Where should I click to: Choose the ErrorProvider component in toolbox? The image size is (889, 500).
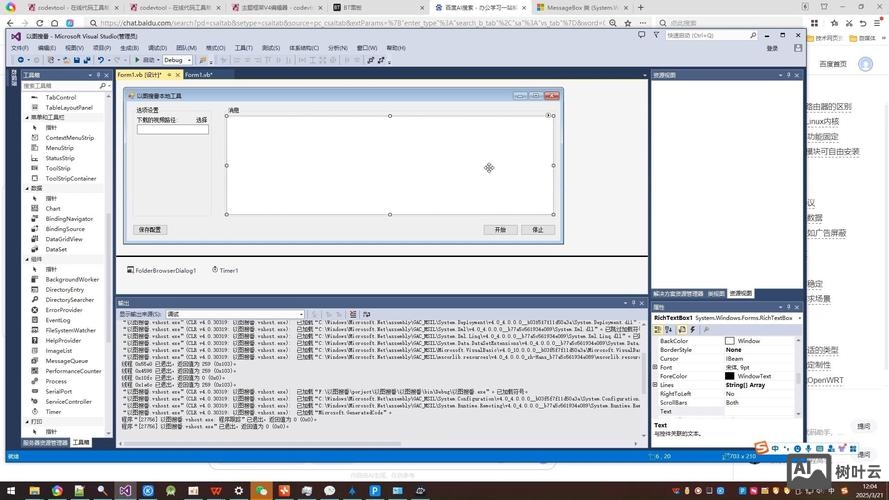tap(64, 310)
